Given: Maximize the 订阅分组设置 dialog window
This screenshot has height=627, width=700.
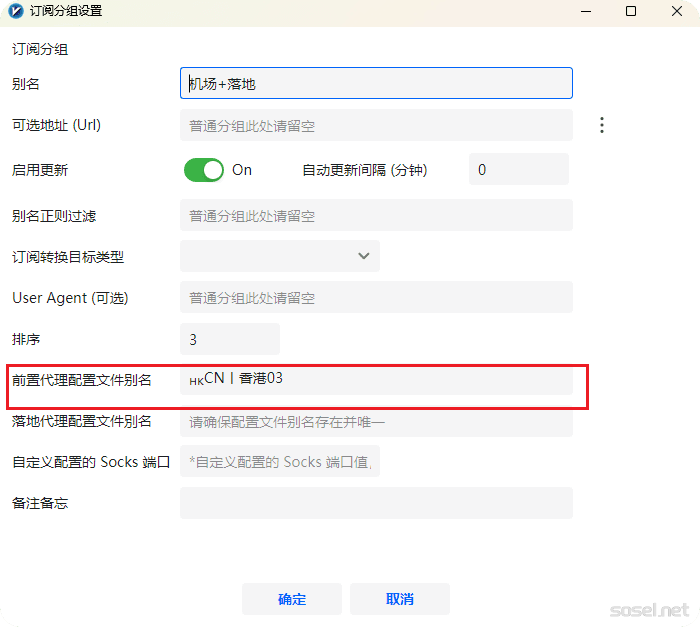Looking at the screenshot, I should click(x=630, y=12).
